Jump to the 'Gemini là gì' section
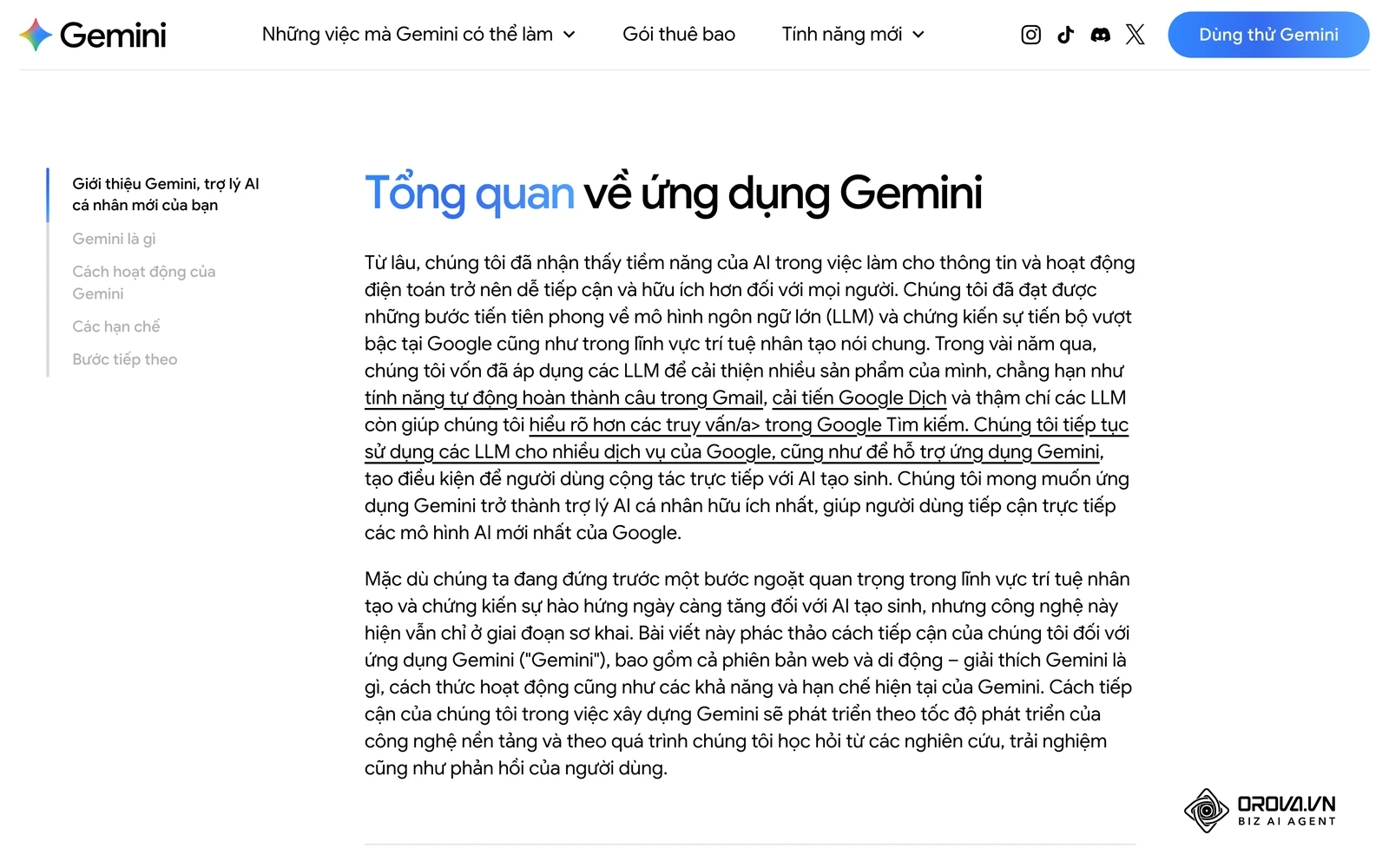Image resolution: width=1389 pixels, height=868 pixels. pyautogui.click(x=114, y=239)
